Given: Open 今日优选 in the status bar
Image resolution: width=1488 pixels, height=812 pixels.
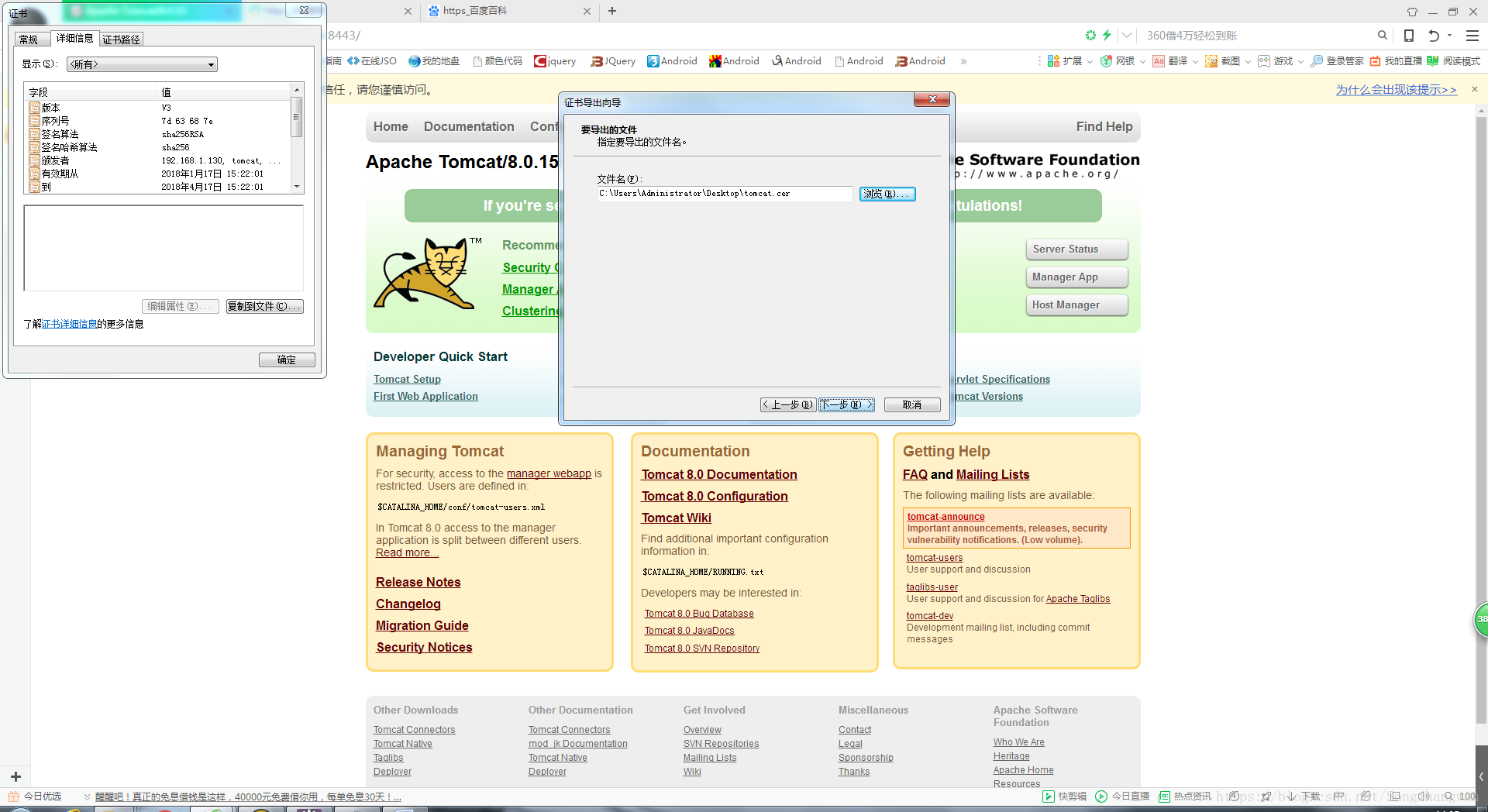Looking at the screenshot, I should [x=35, y=797].
